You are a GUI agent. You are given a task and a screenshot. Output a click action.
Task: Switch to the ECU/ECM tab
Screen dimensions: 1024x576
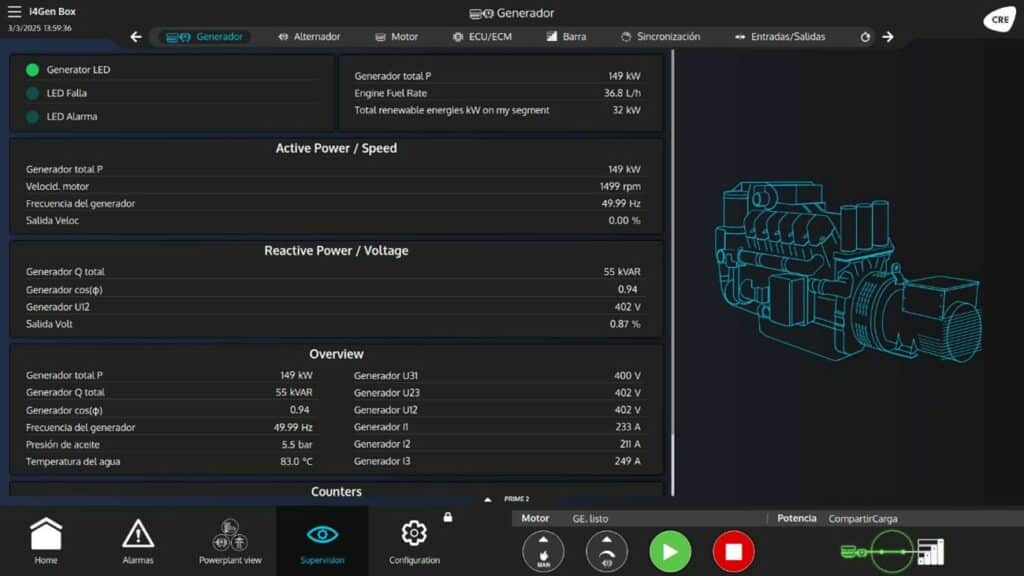481,37
